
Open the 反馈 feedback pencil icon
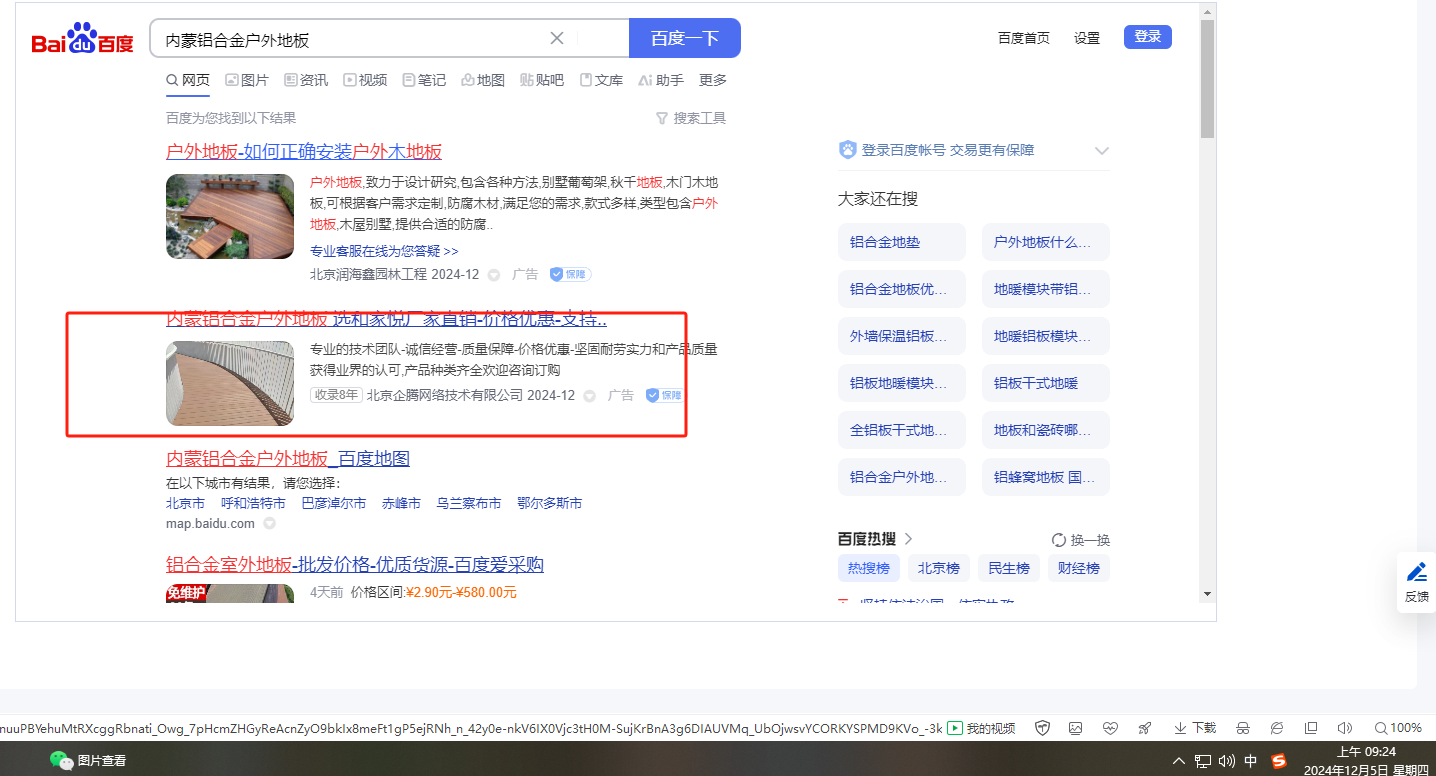coord(1416,581)
